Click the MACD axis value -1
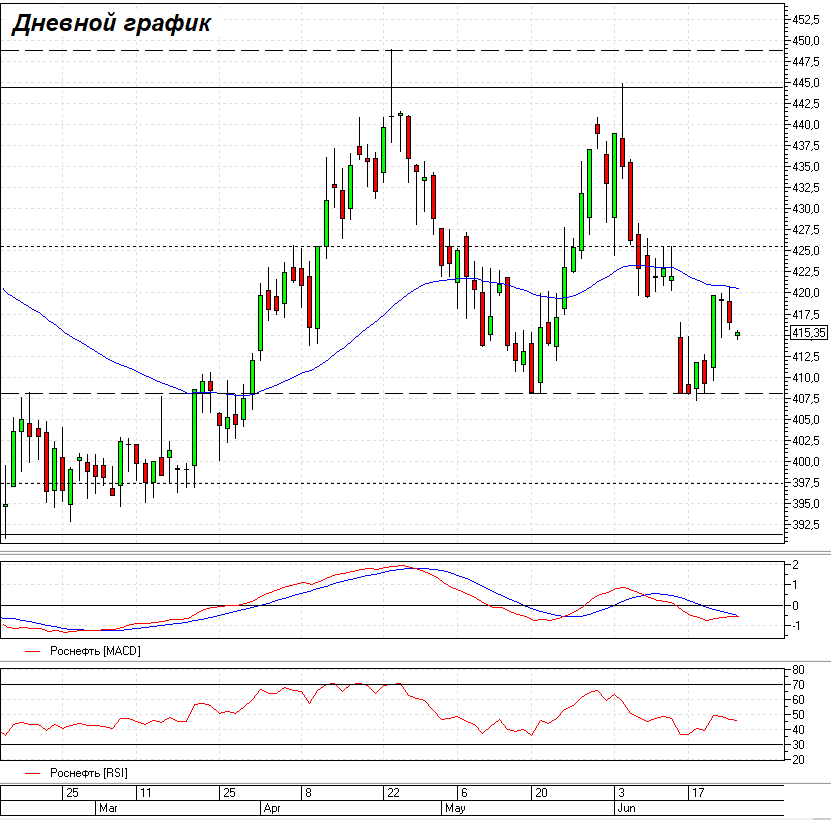 (795, 627)
